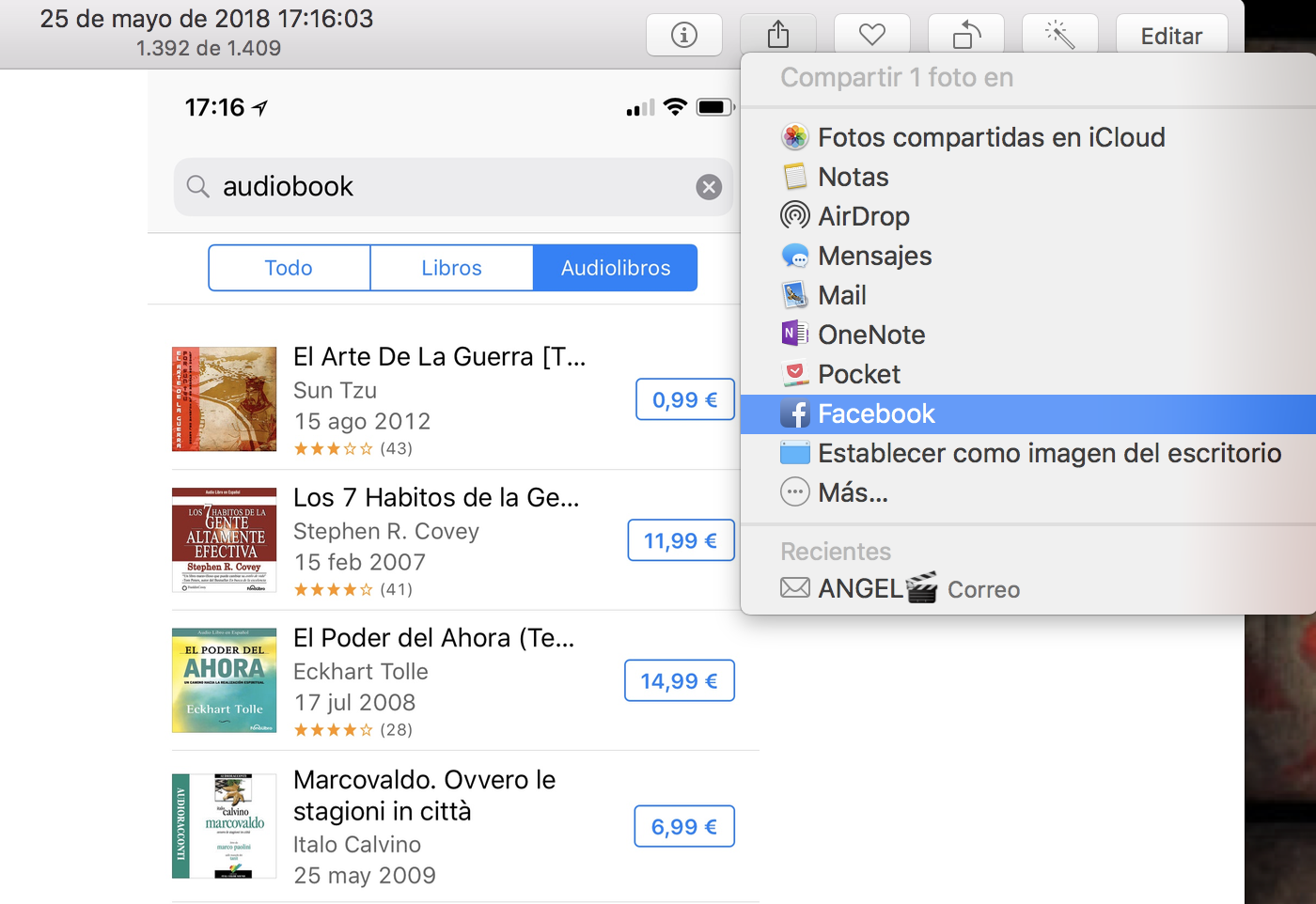The image size is (1316, 904).
Task: Click the star rating with (28) reviews
Action: click(x=353, y=729)
